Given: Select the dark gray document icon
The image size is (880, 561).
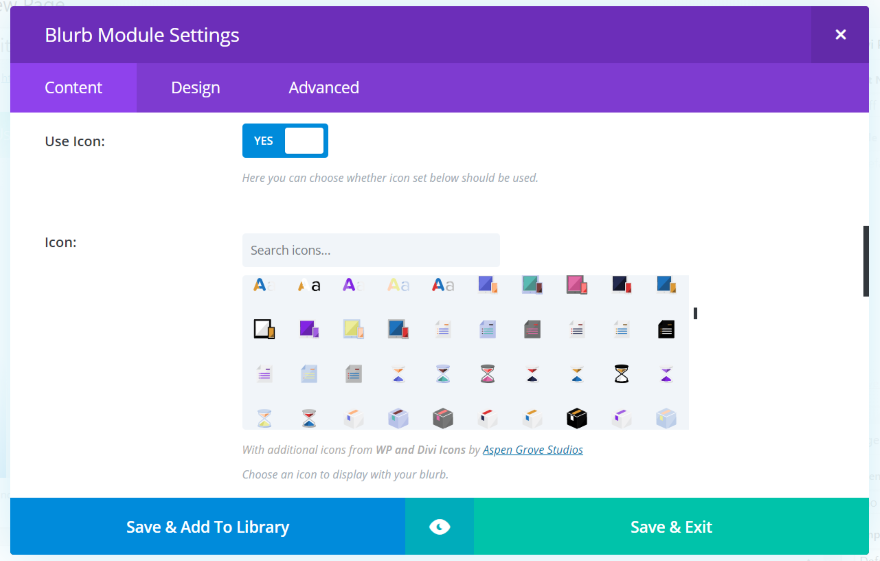Looking at the screenshot, I should [x=532, y=328].
